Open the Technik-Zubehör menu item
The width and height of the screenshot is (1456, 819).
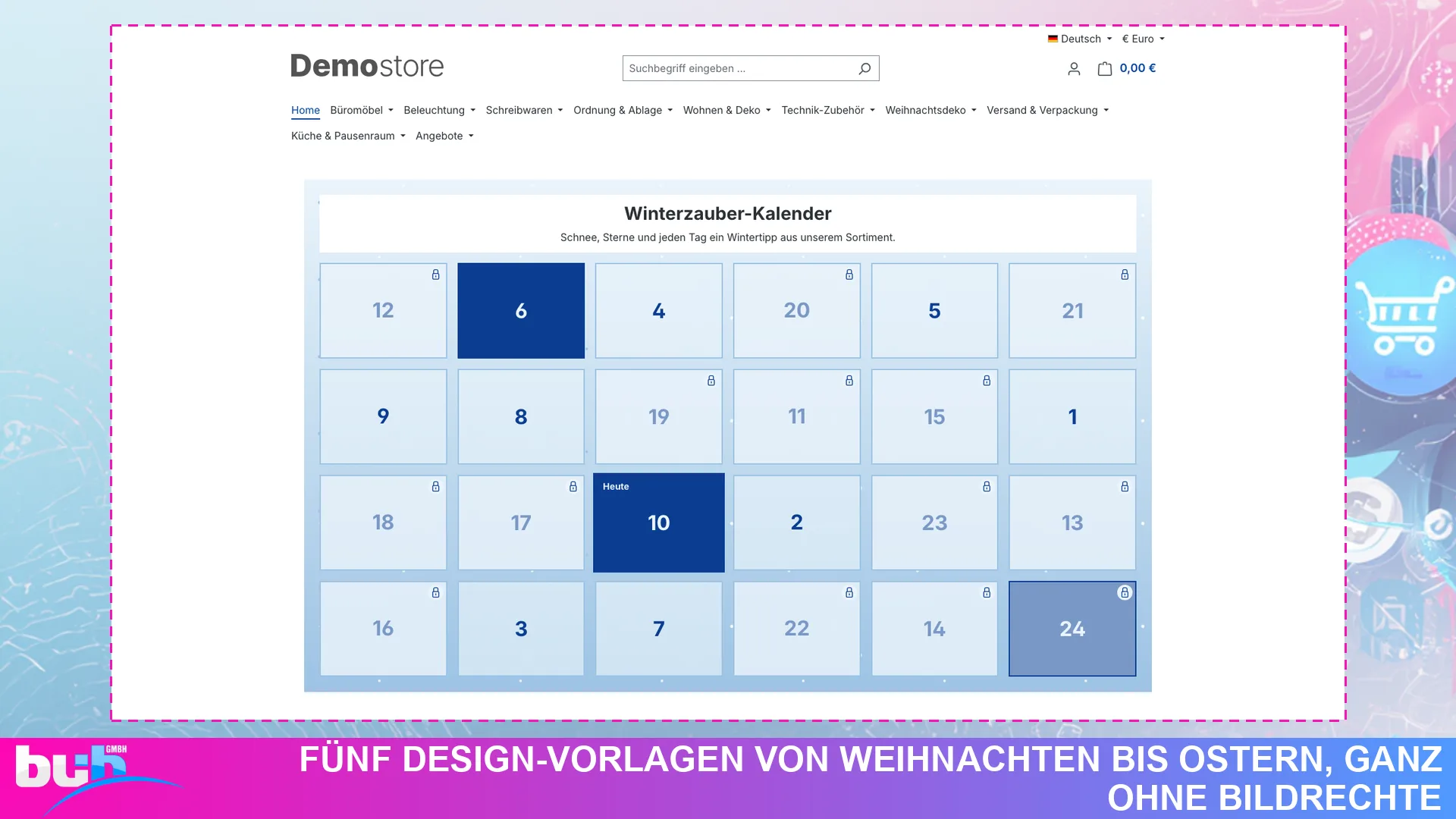828,110
